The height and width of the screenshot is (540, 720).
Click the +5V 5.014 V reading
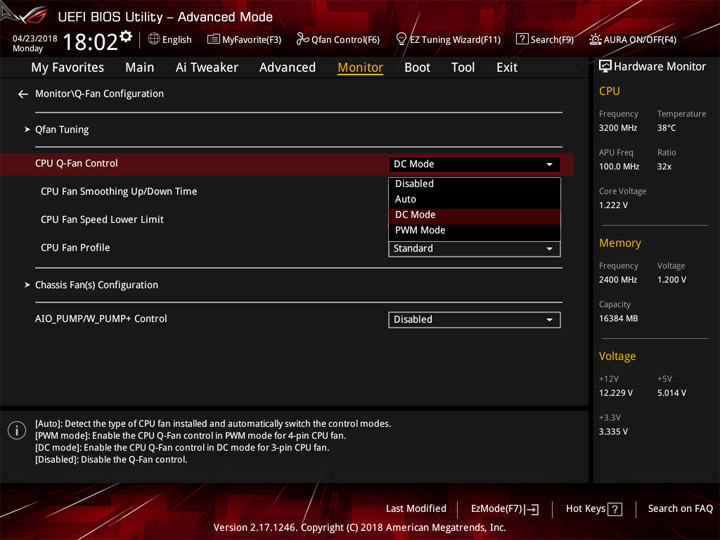point(672,393)
